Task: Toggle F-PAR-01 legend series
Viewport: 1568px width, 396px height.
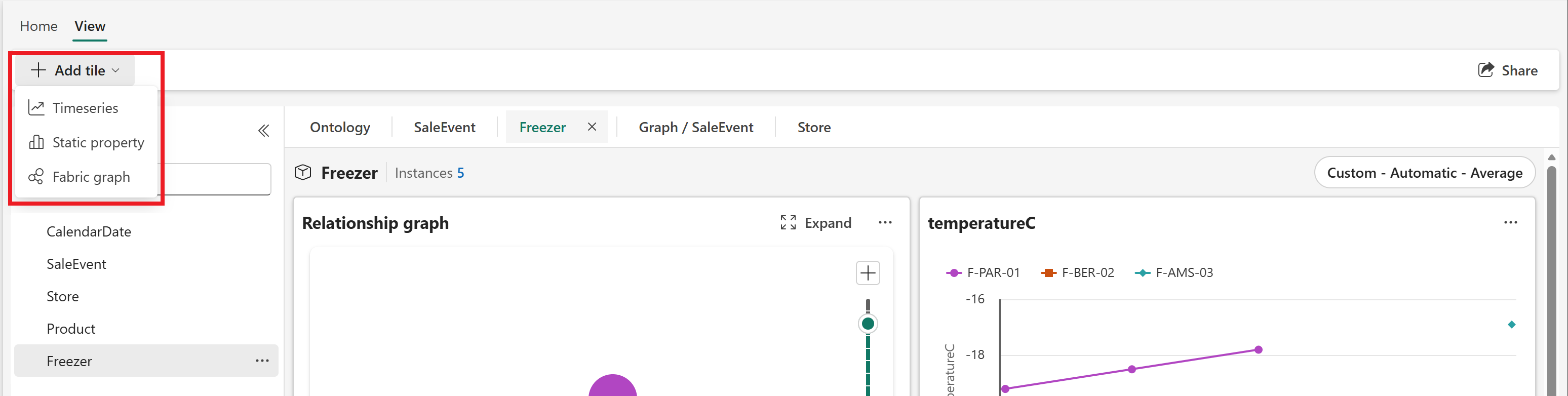Action: pos(983,273)
